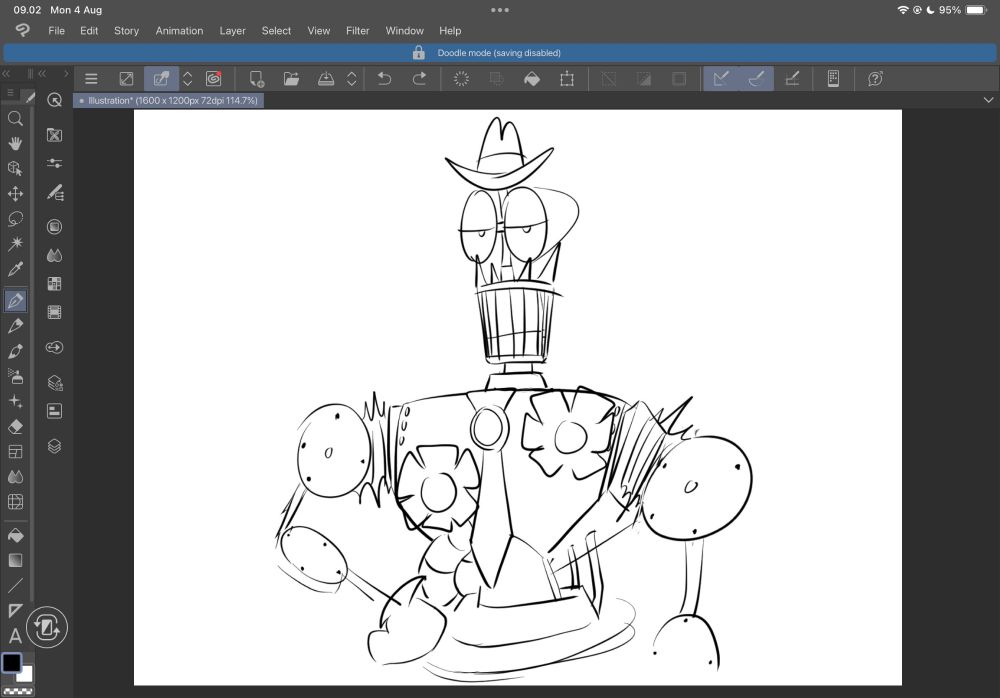Select the Eyedropper tool
This screenshot has height=698, width=1000.
point(15,269)
